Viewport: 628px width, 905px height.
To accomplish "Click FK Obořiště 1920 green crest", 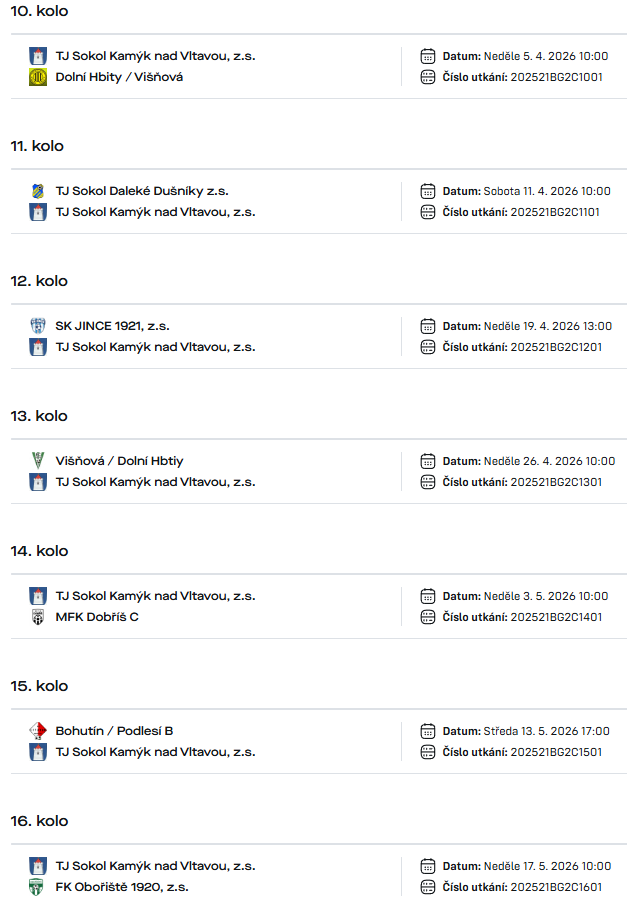I will point(38,887).
